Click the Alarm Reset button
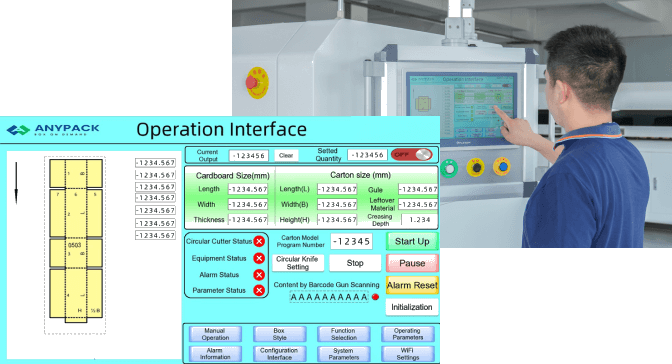The image size is (672, 364). tap(412, 285)
